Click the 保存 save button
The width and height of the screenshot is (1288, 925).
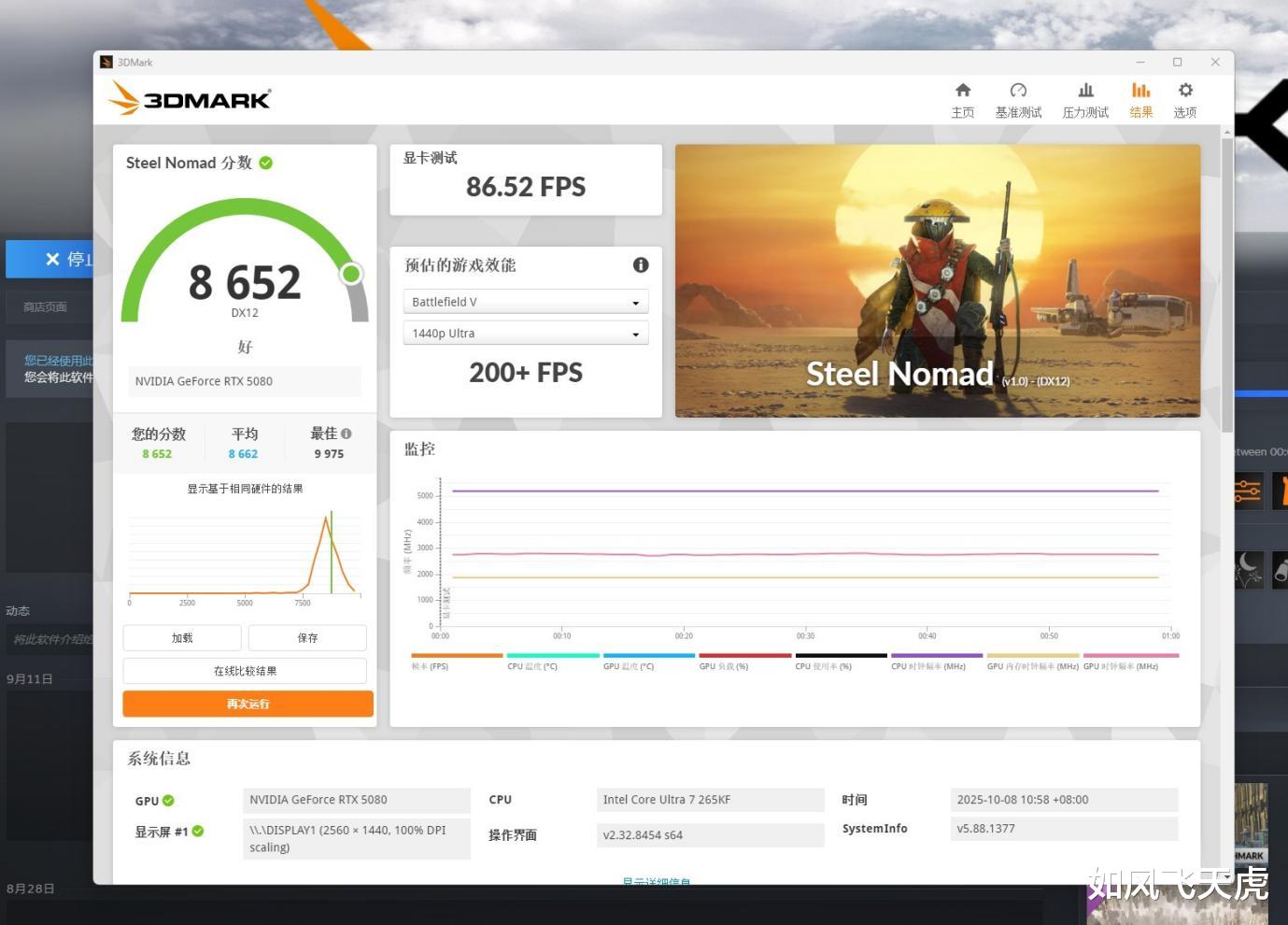tap(307, 638)
